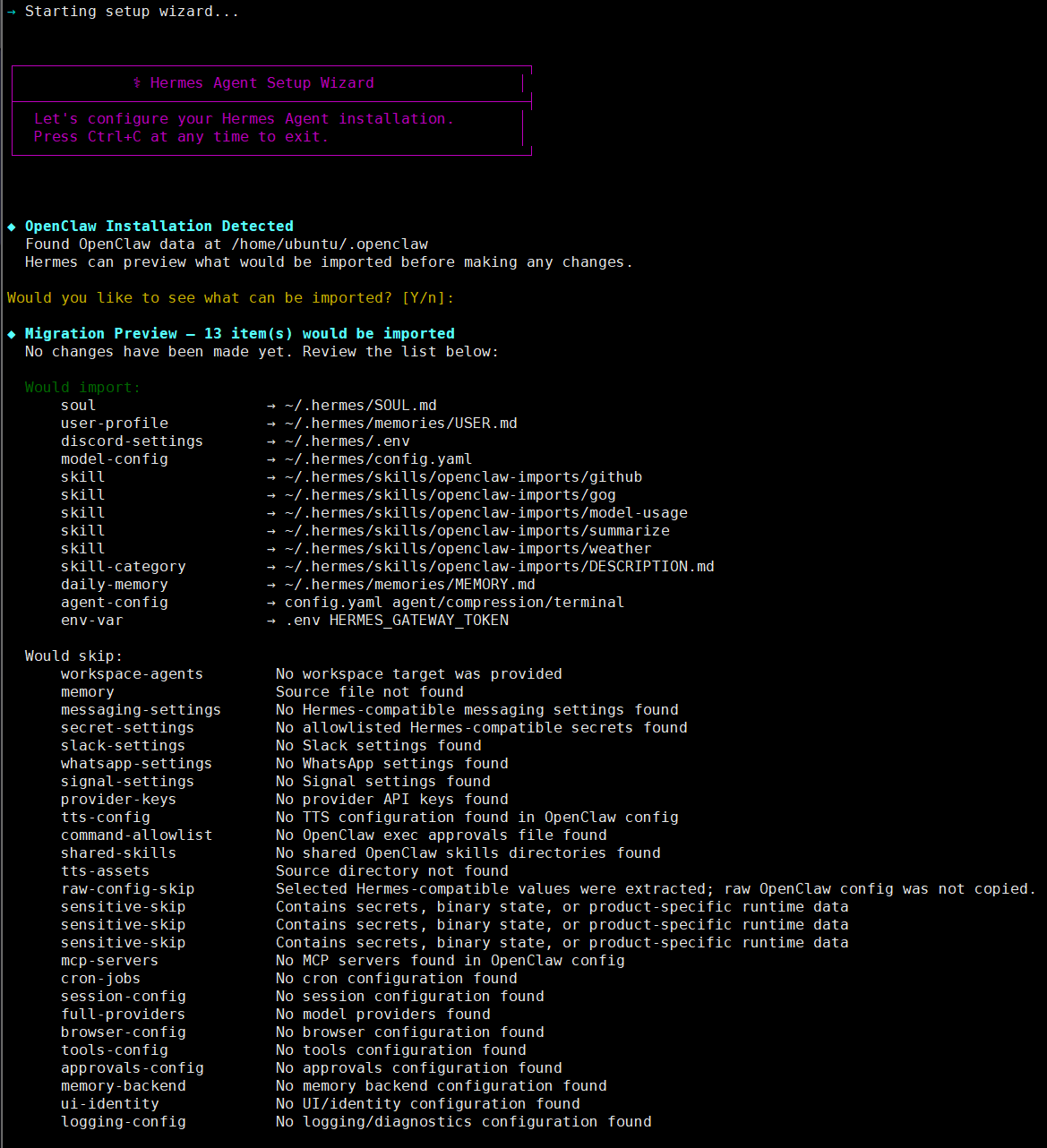Select the 'session-config' row label

tap(124, 996)
